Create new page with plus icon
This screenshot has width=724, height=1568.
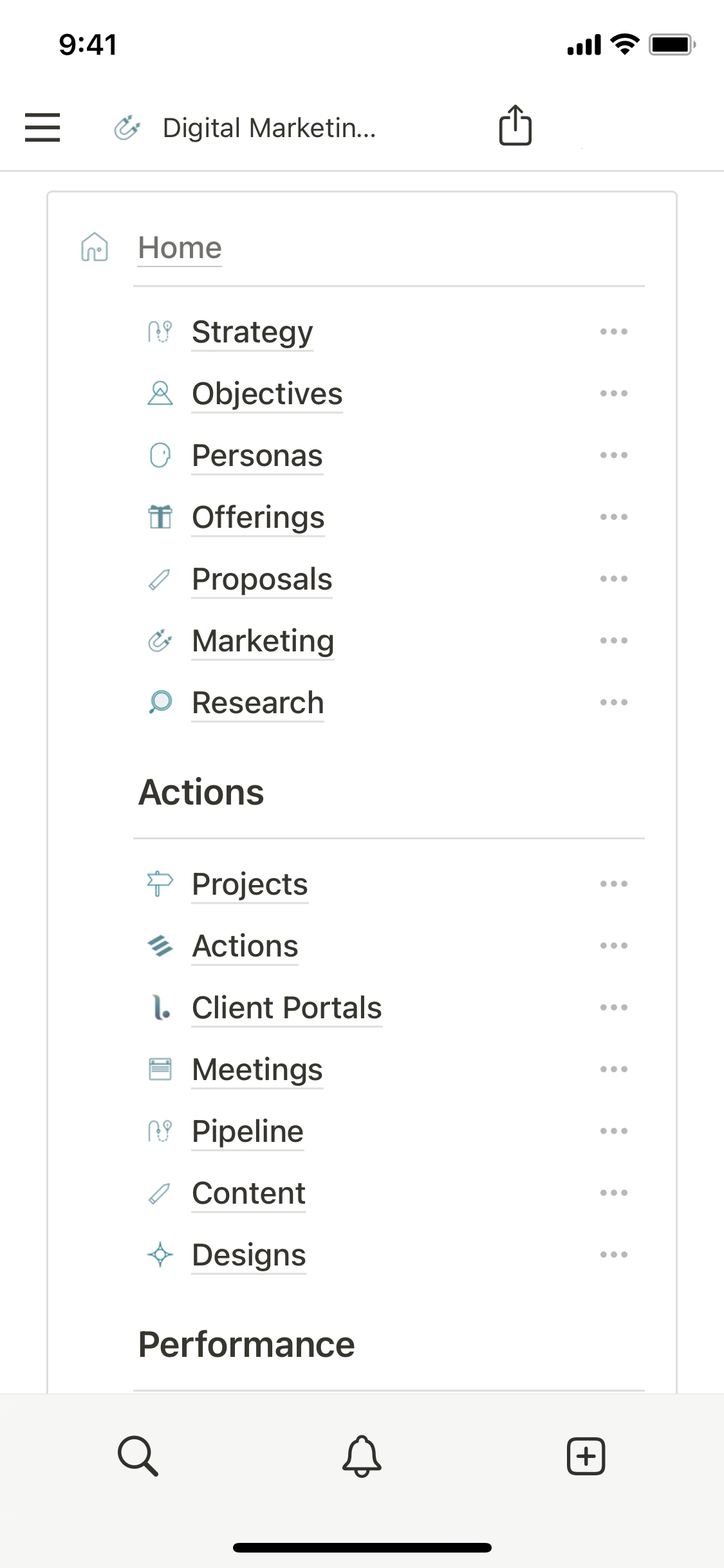click(x=586, y=1455)
